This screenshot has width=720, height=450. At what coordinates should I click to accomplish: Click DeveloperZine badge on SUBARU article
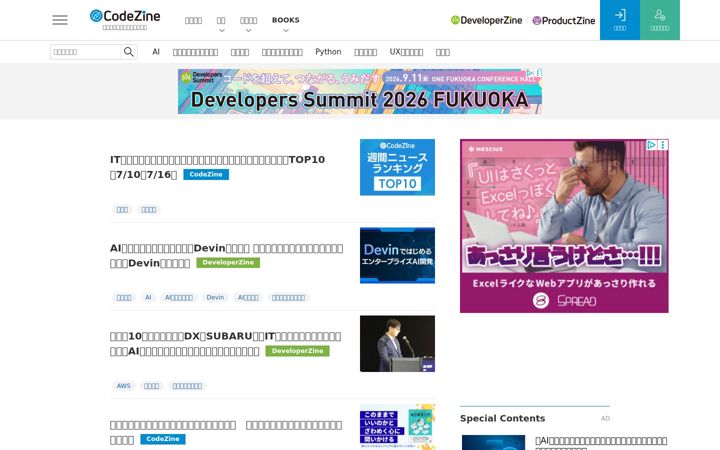tap(298, 351)
